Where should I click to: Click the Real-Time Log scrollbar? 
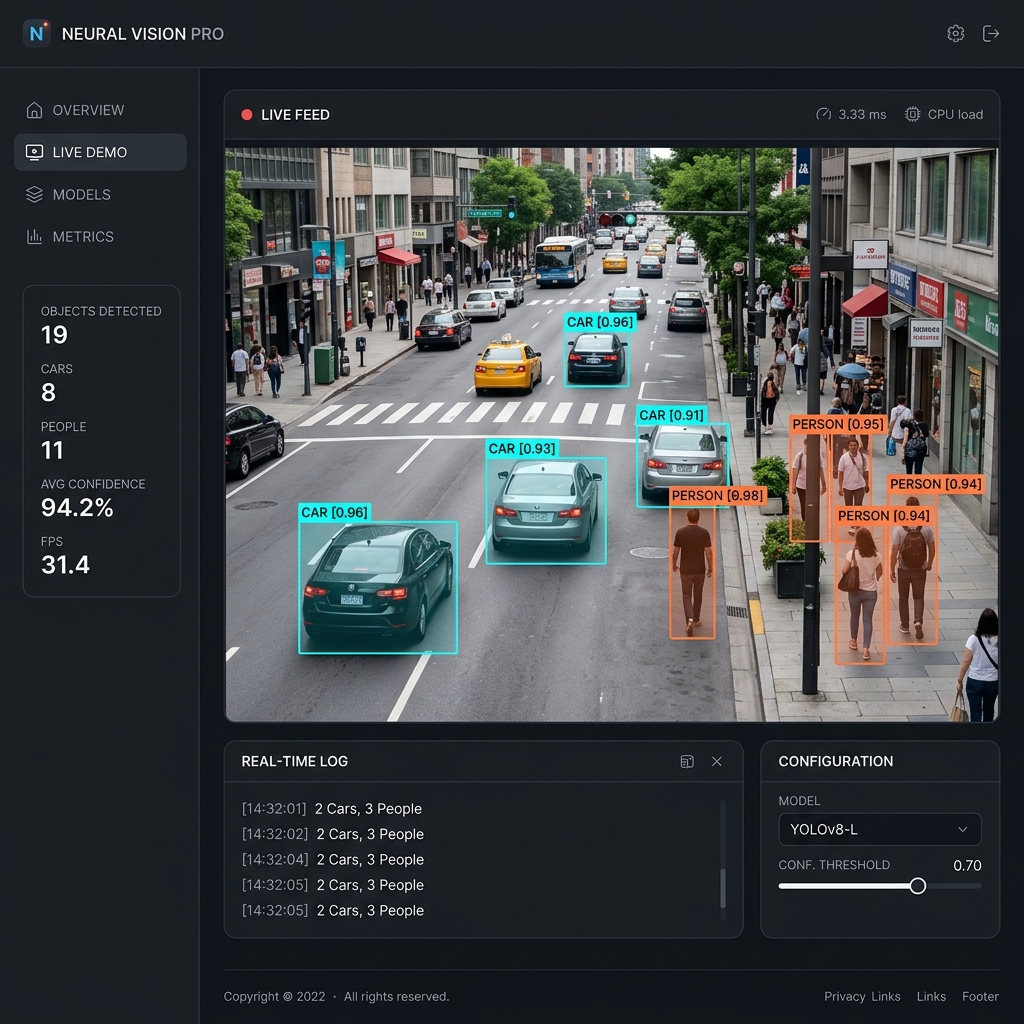[x=723, y=888]
